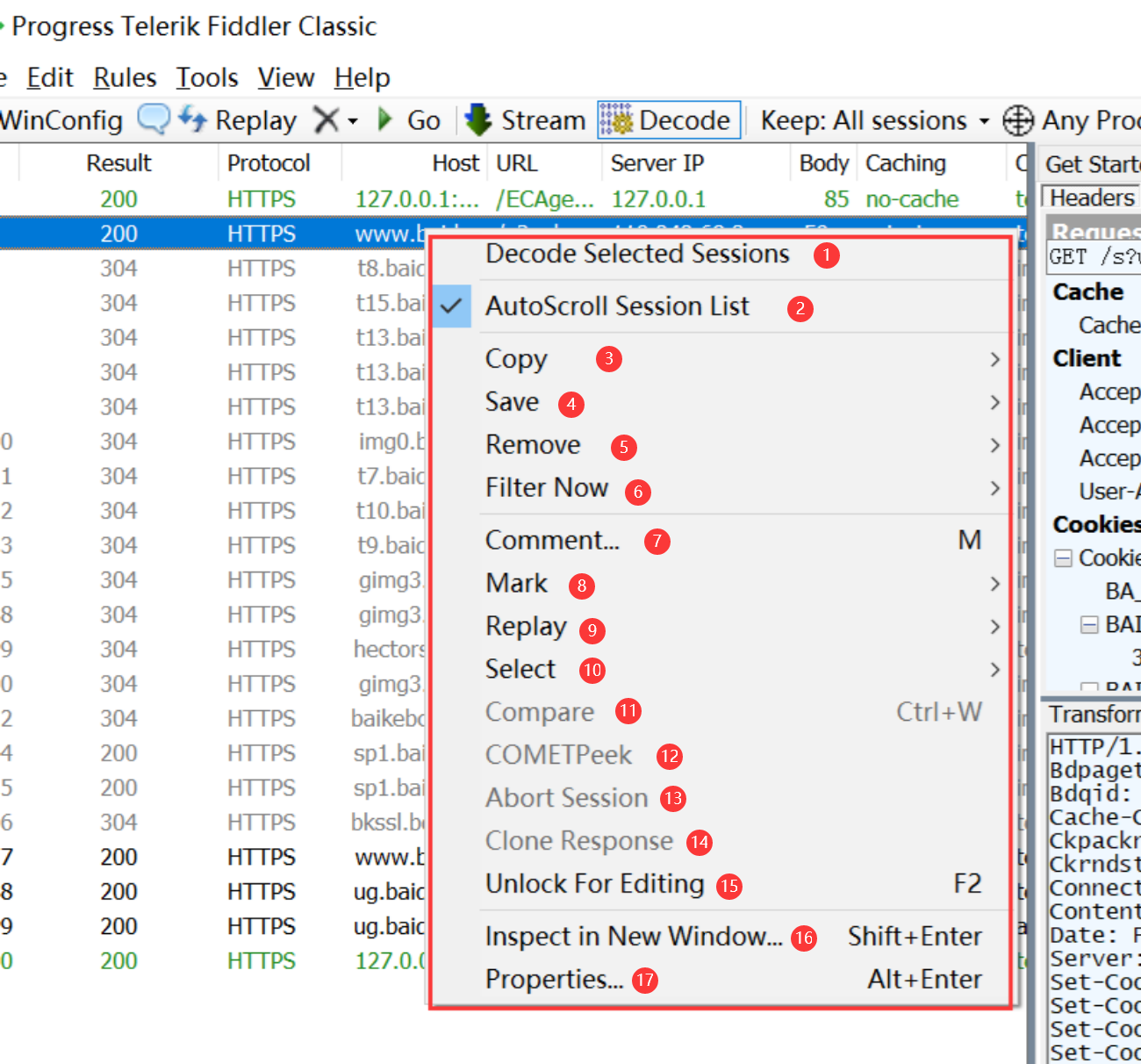Sort sessions by Host column header
This screenshot has height=1064, width=1141.
(414, 163)
